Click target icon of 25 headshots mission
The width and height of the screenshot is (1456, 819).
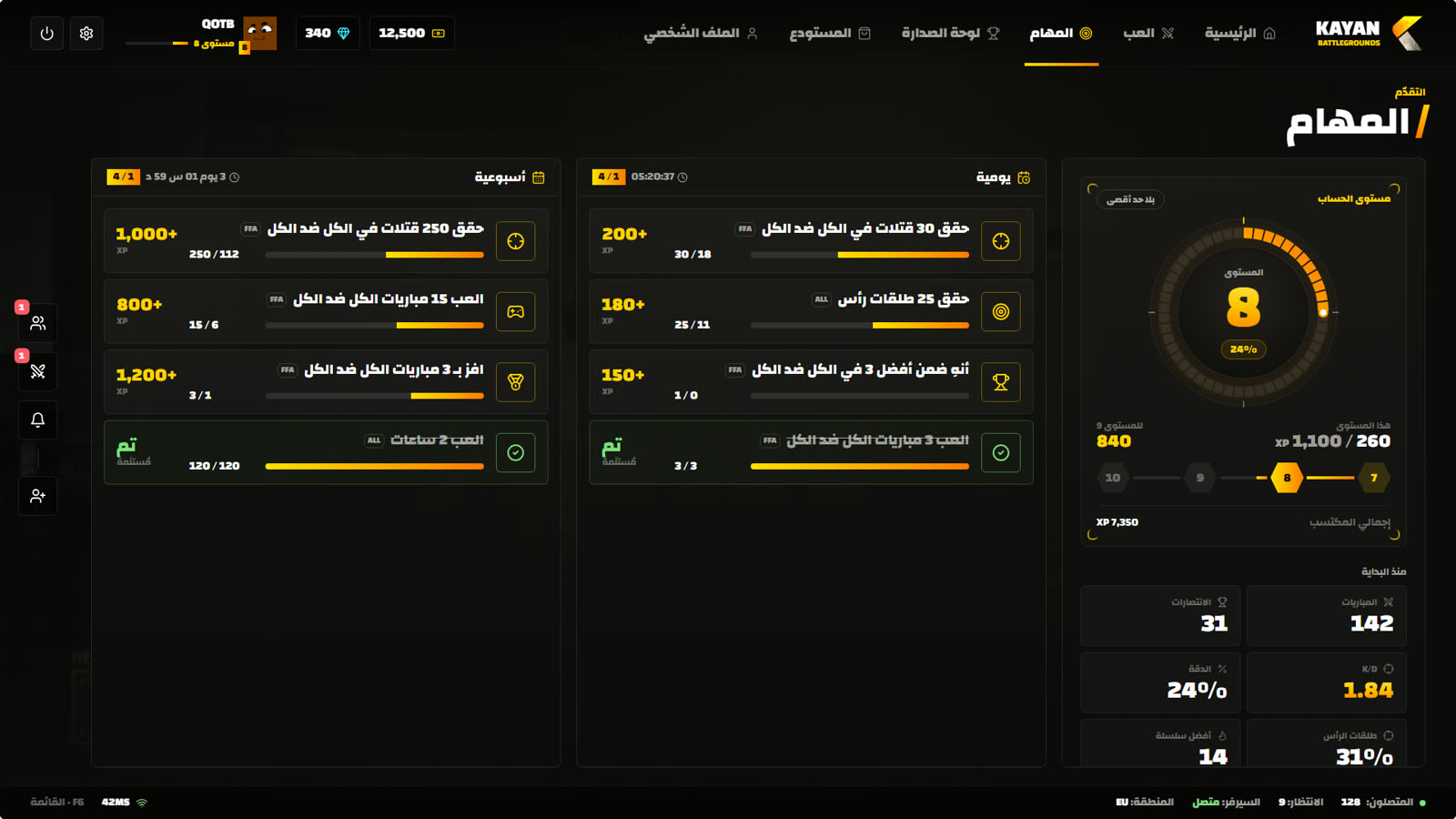(1001, 311)
